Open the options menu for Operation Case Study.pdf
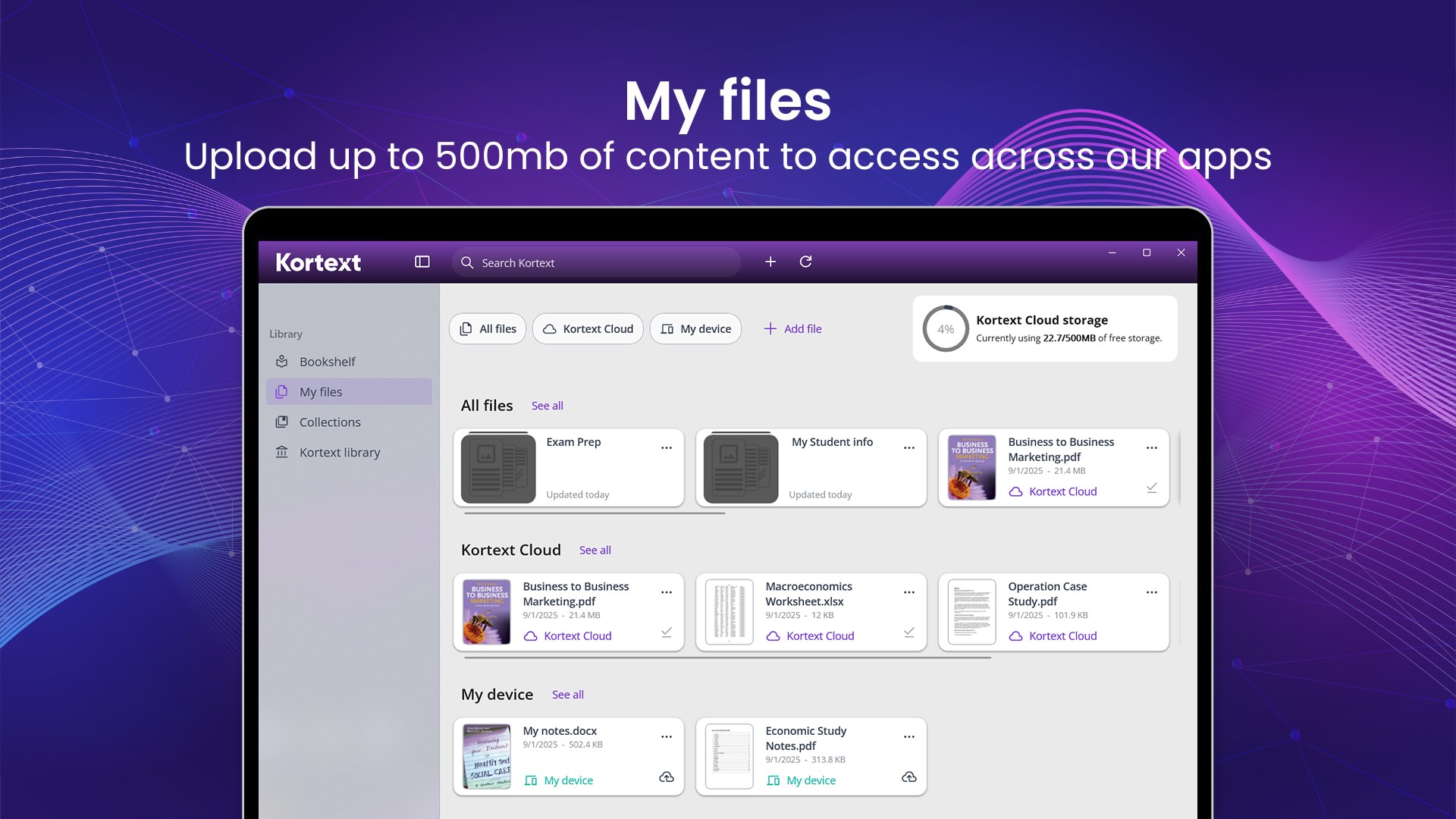The image size is (1456, 819). (x=1151, y=592)
